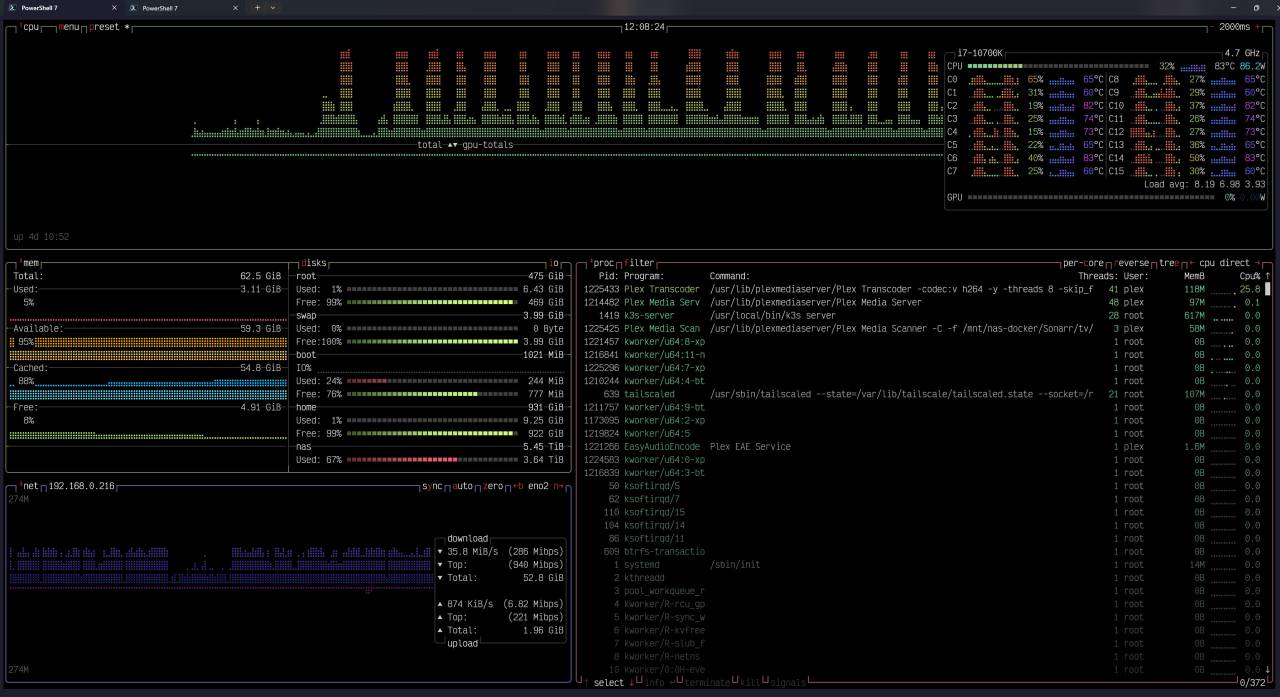Switch to the second PowerShell 7 tab
Screen dimensions: 1280x697
pyautogui.click(x=160, y=8)
